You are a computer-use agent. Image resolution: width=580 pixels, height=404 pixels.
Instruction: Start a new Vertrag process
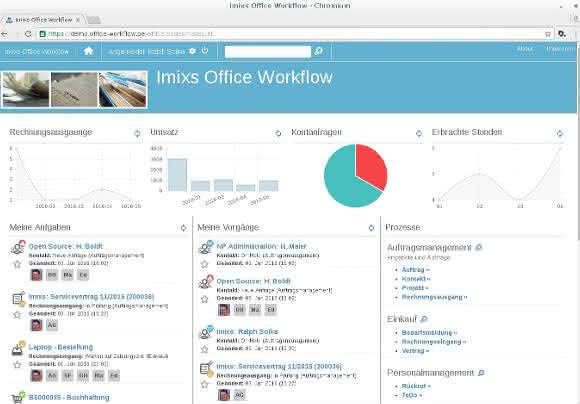tap(415, 351)
